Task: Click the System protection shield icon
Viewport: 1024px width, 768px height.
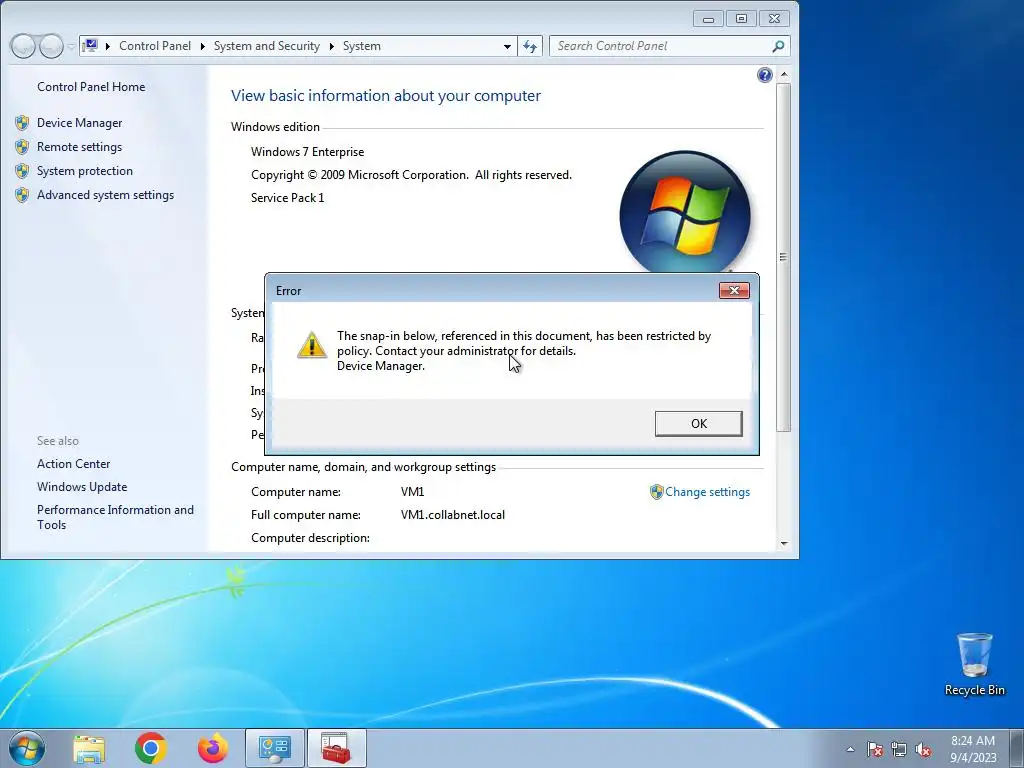Action: click(x=22, y=171)
